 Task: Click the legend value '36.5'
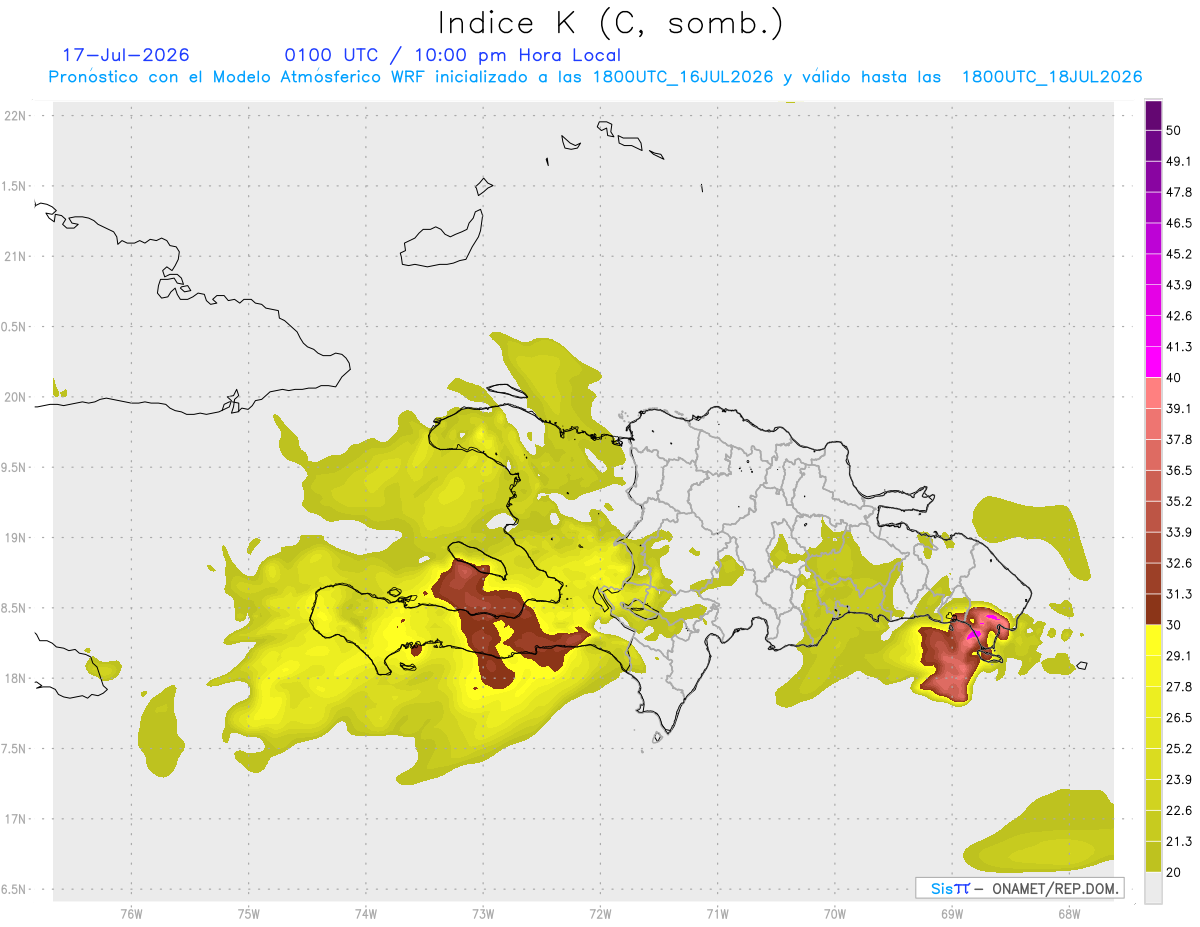click(1179, 471)
